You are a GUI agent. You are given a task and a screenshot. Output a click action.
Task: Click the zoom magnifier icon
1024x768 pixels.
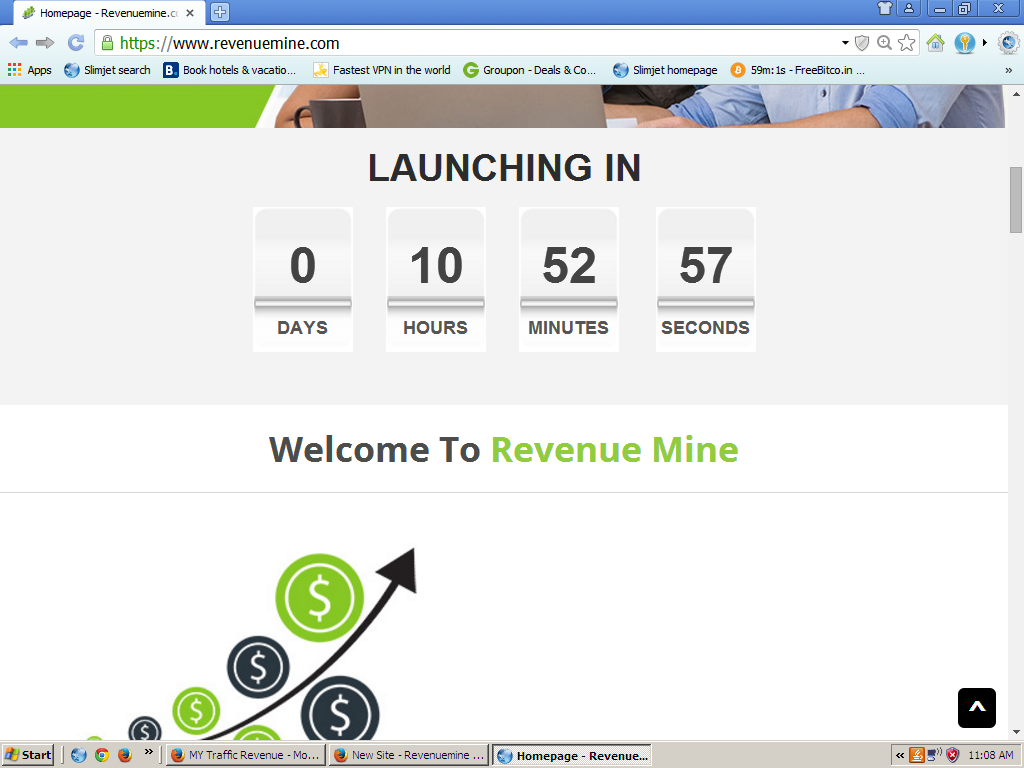point(884,43)
